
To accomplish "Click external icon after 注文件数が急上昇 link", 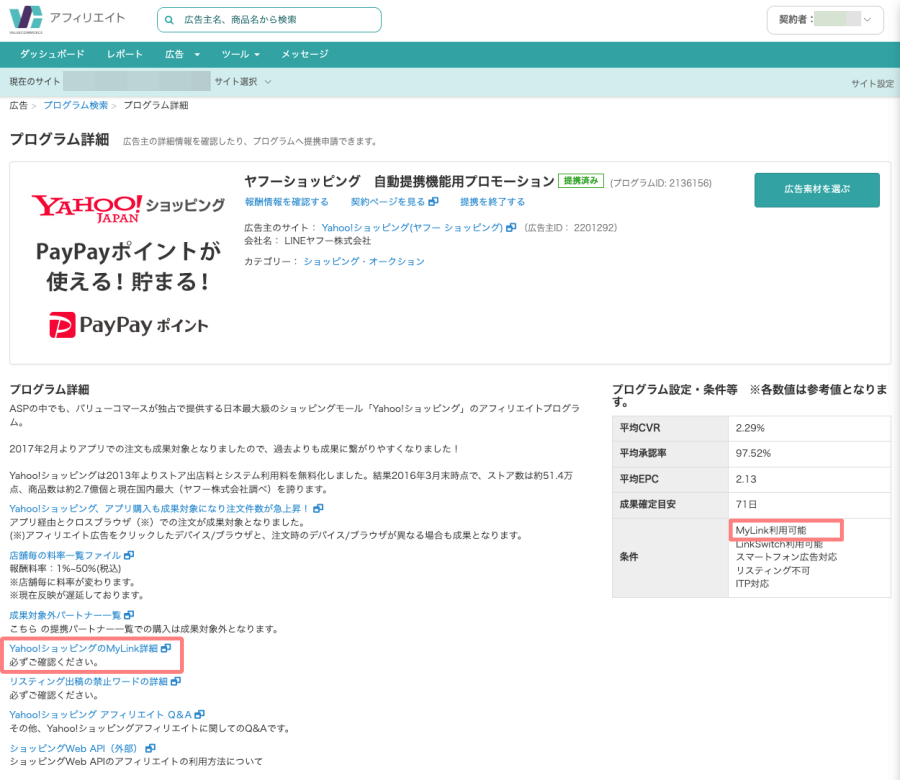I will coord(318,509).
